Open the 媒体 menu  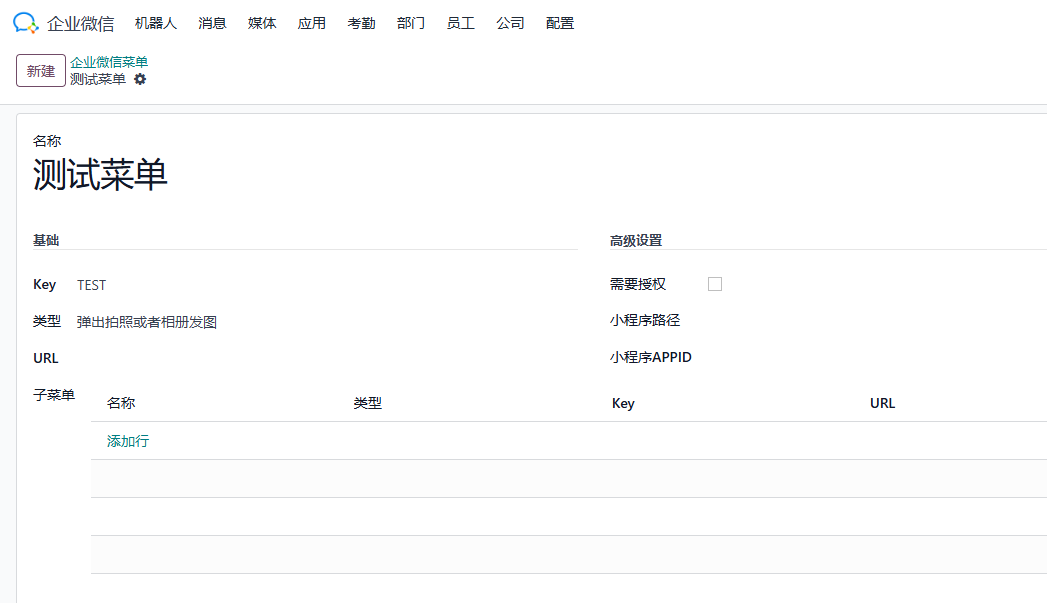(262, 23)
